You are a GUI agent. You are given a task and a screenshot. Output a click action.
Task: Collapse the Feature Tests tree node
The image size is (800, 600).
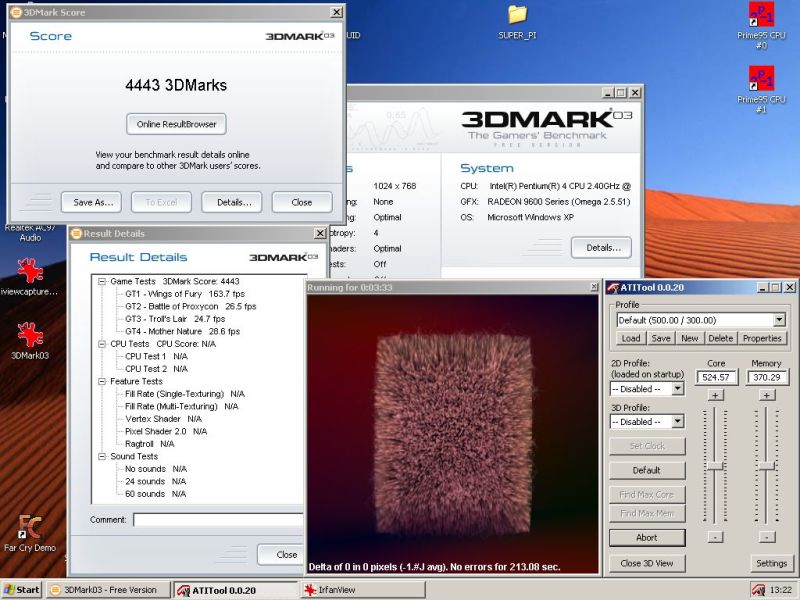tap(103, 382)
